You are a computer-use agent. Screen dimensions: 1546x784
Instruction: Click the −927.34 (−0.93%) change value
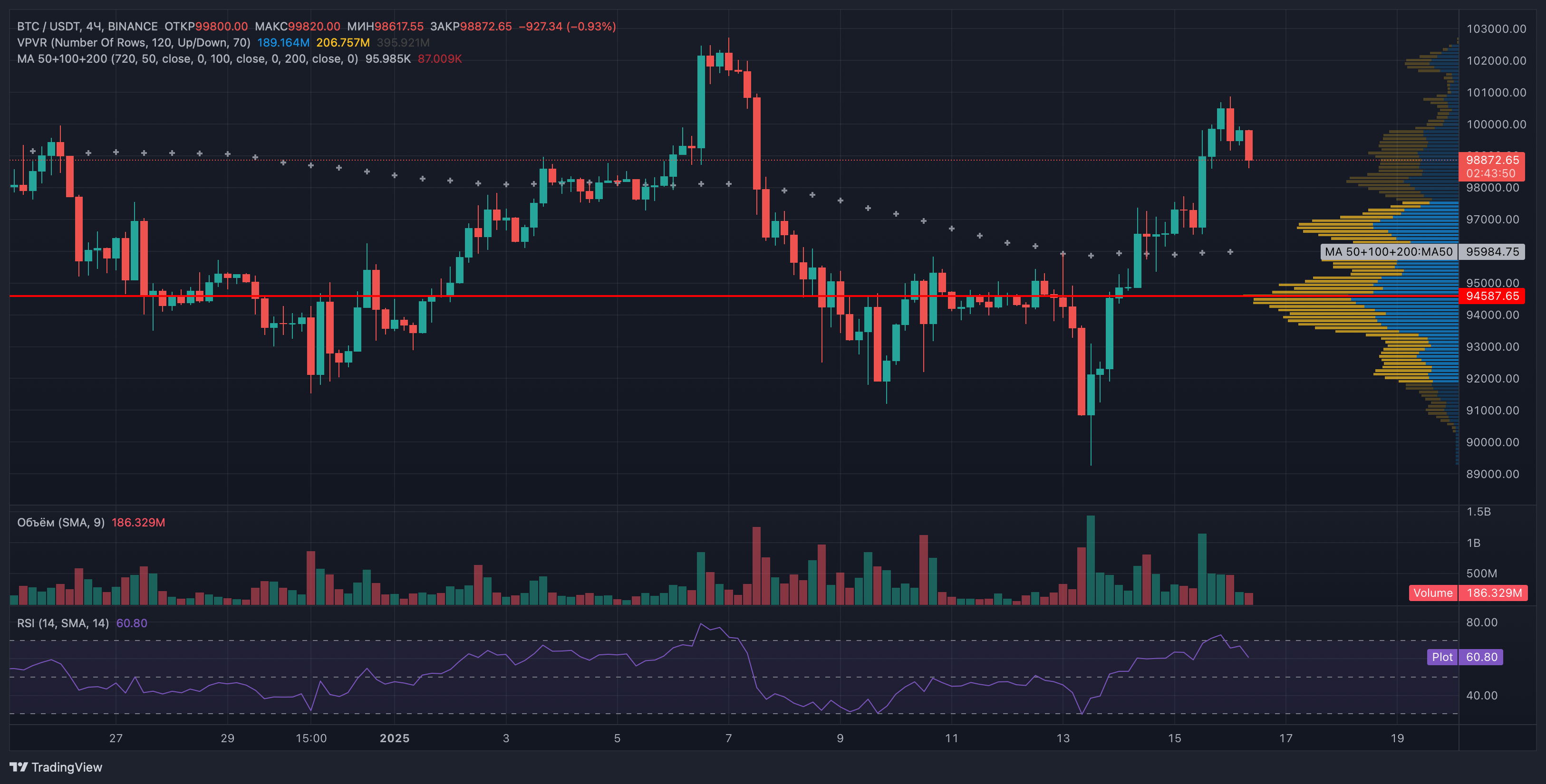click(x=567, y=27)
